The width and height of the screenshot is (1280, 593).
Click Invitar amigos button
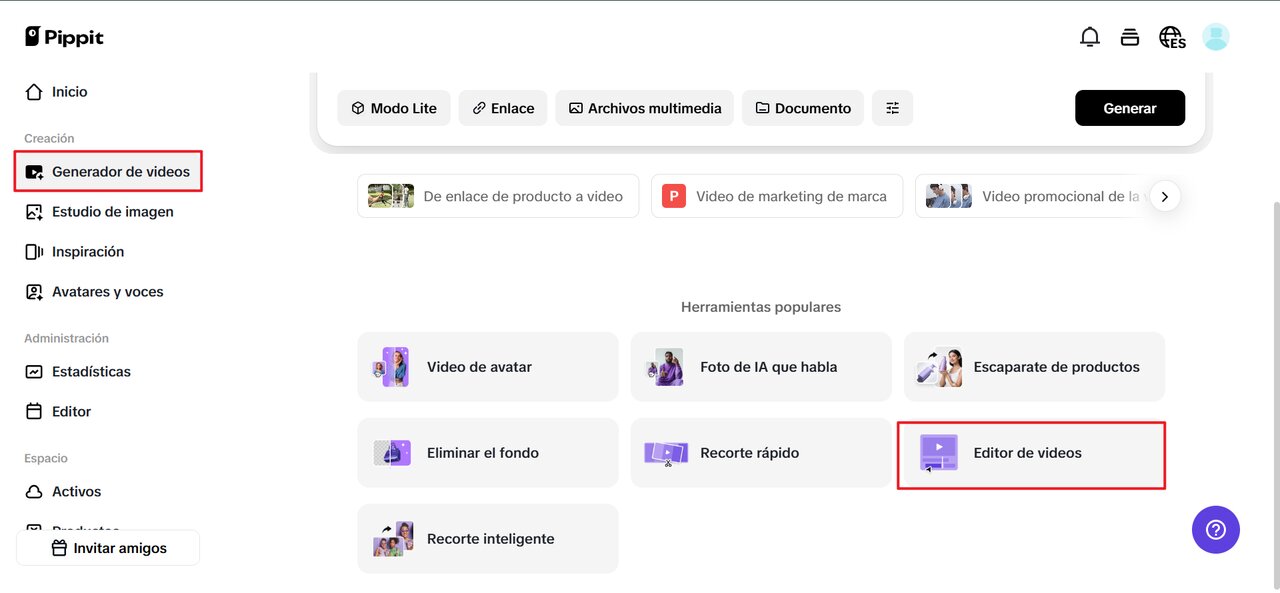point(108,548)
